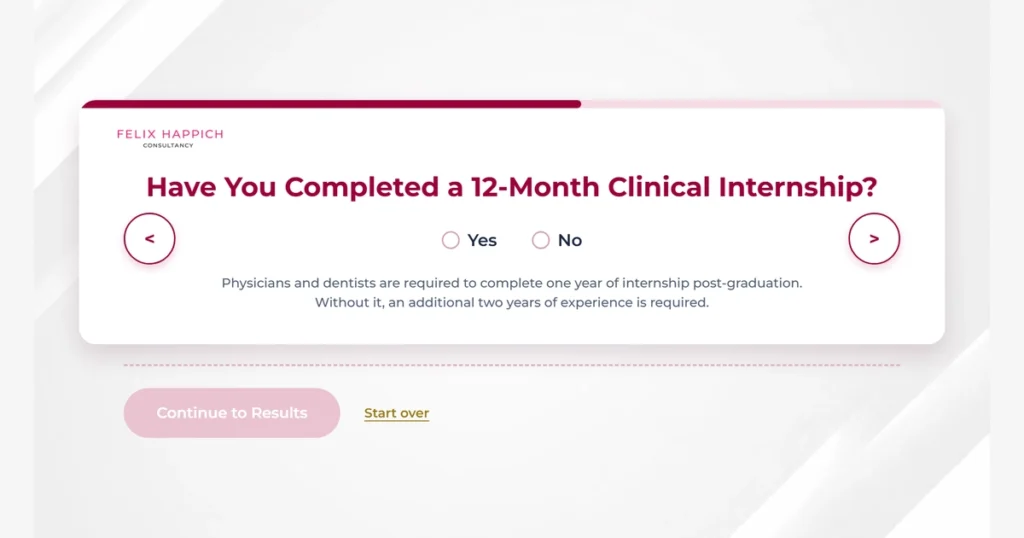
Task: Select the Yes radio circle
Action: pyautogui.click(x=451, y=240)
